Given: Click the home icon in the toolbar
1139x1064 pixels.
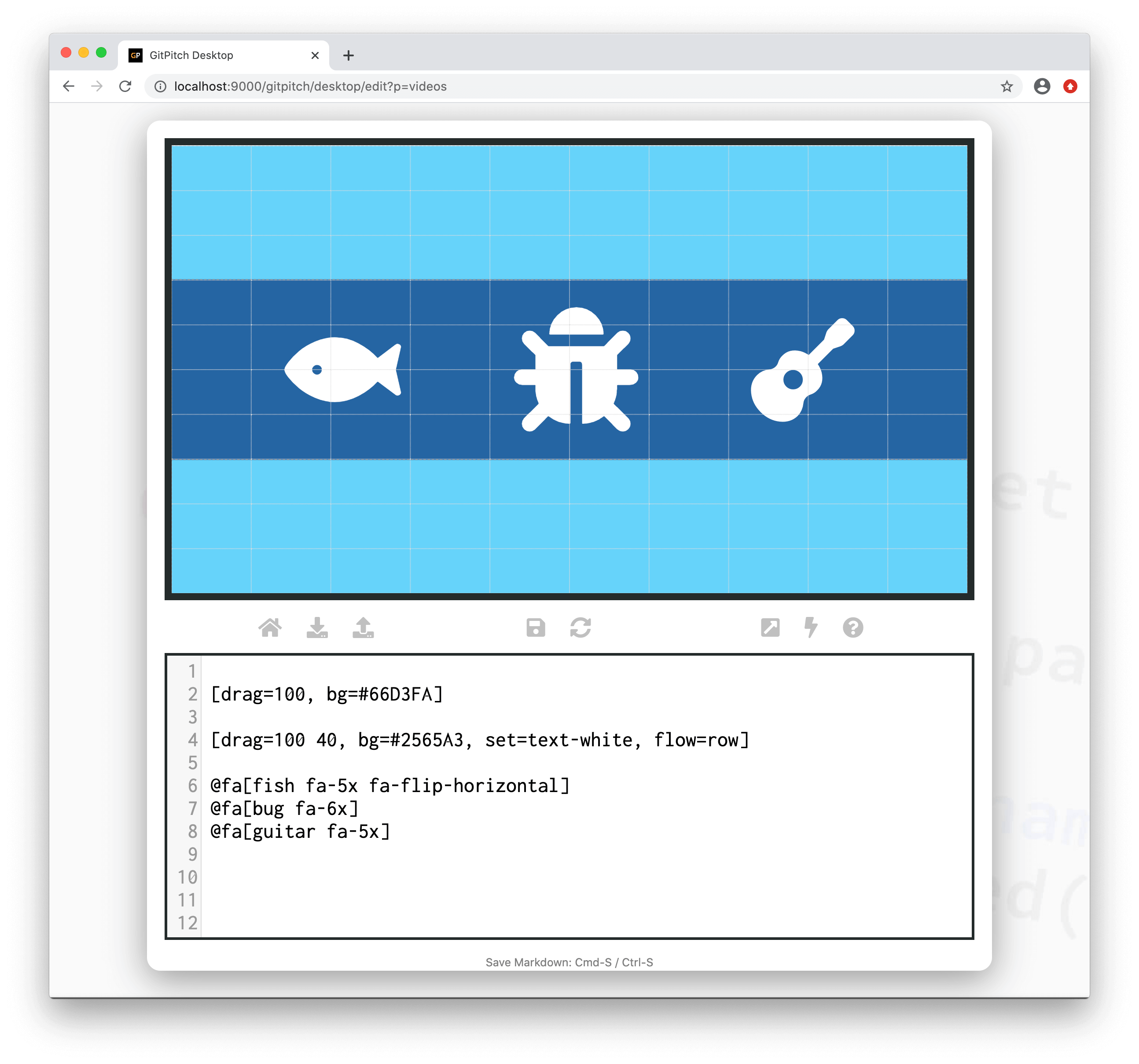Looking at the screenshot, I should tap(270, 627).
